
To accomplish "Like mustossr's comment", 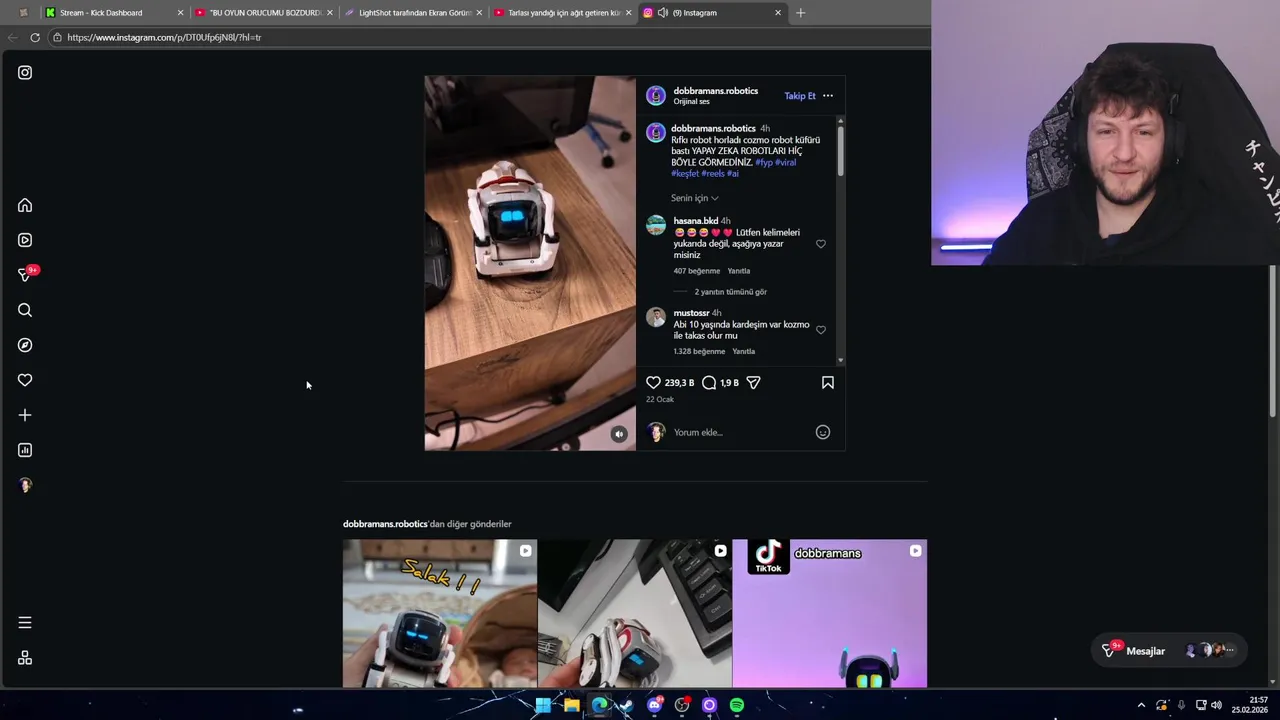I will pyautogui.click(x=821, y=330).
